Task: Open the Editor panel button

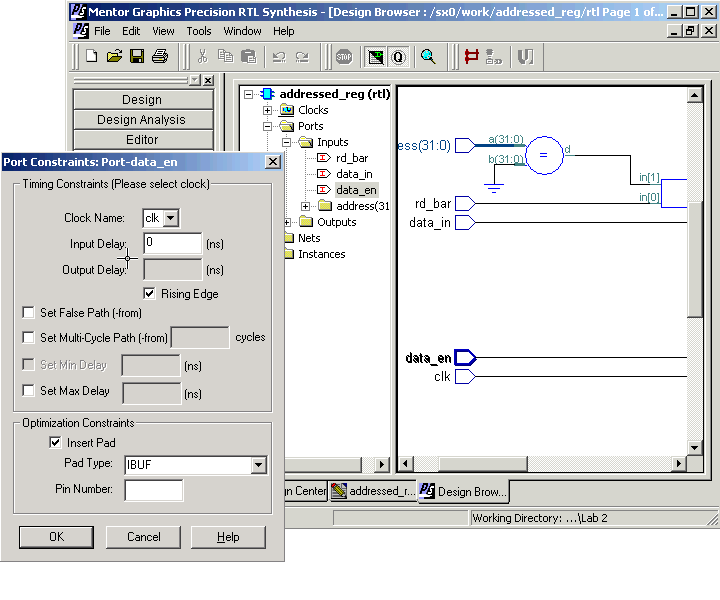Action: (143, 139)
